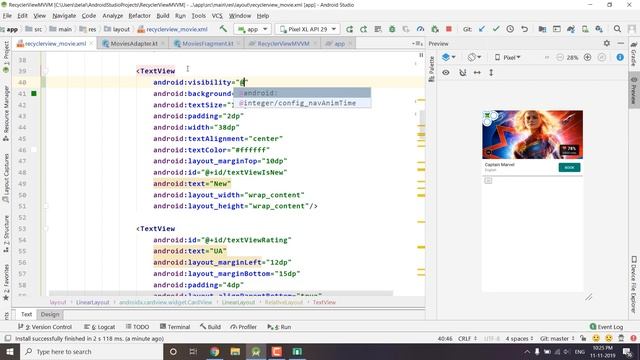Open the app run configuration dropdown

point(252,29)
